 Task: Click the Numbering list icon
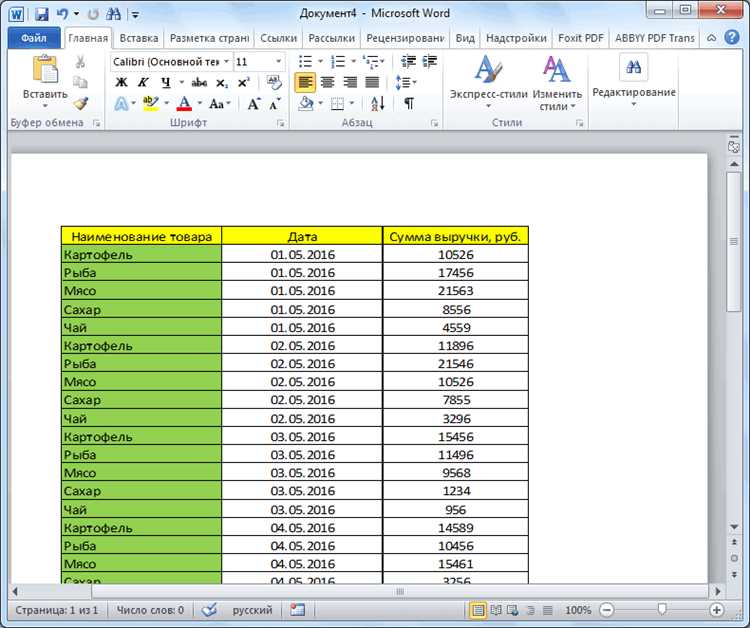338,62
